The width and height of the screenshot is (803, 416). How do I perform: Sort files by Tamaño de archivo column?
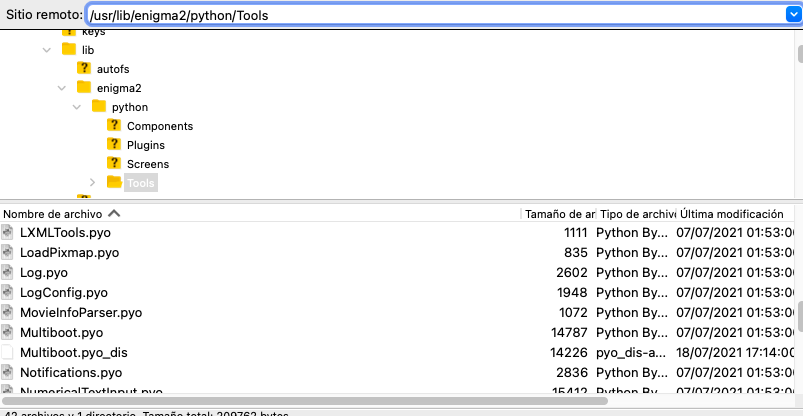(x=558, y=214)
